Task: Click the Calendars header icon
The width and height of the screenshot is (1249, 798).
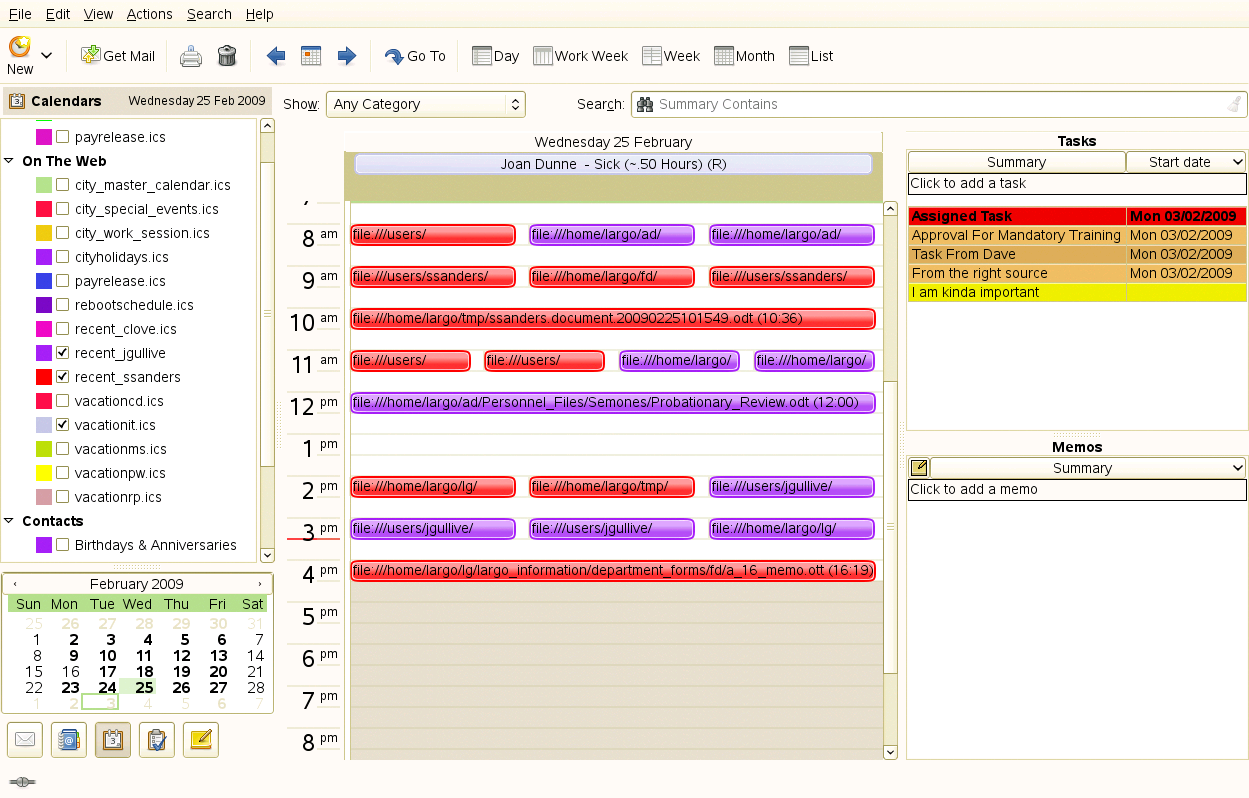Action: point(16,101)
